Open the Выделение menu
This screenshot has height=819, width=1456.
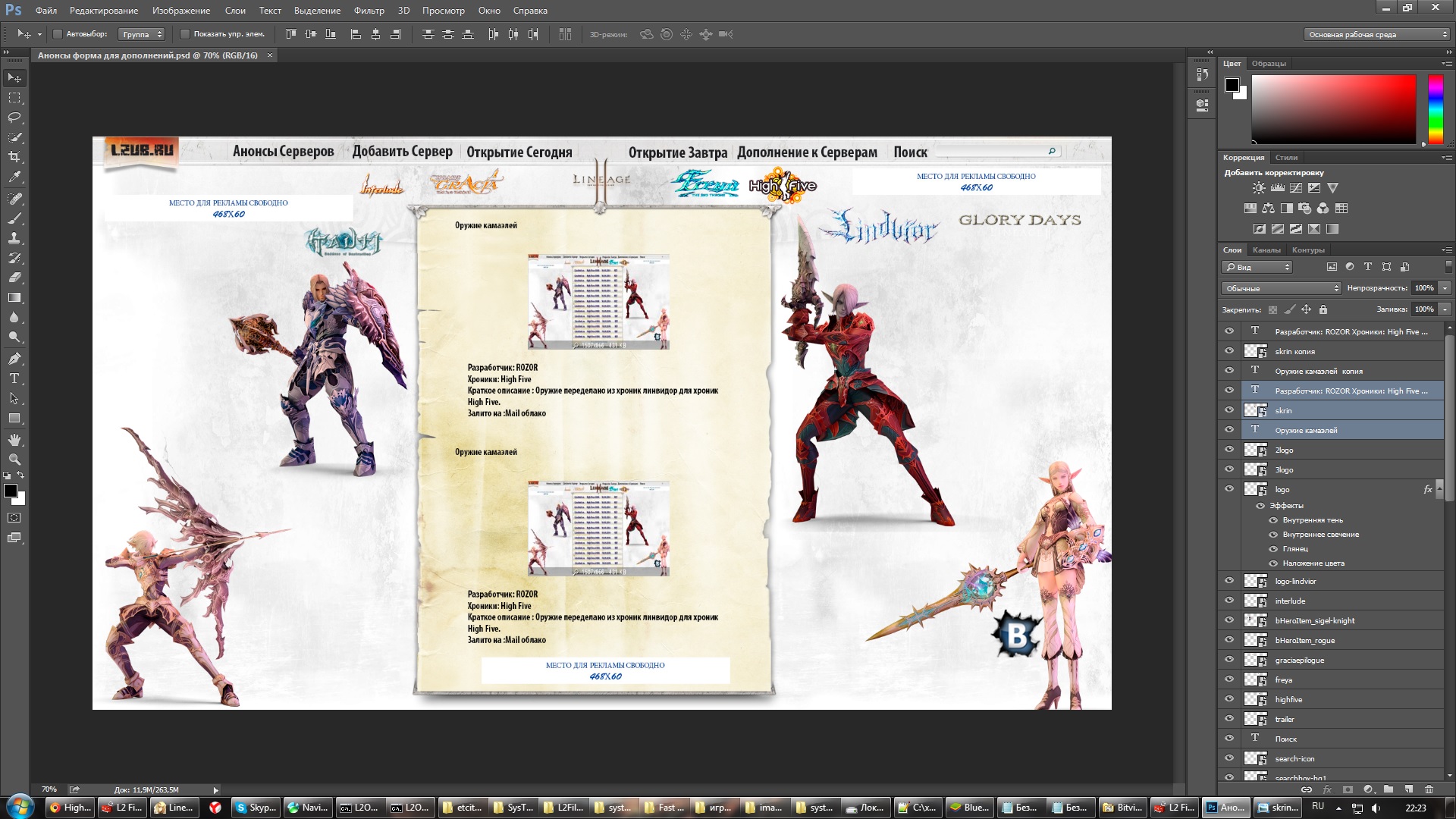coord(317,11)
